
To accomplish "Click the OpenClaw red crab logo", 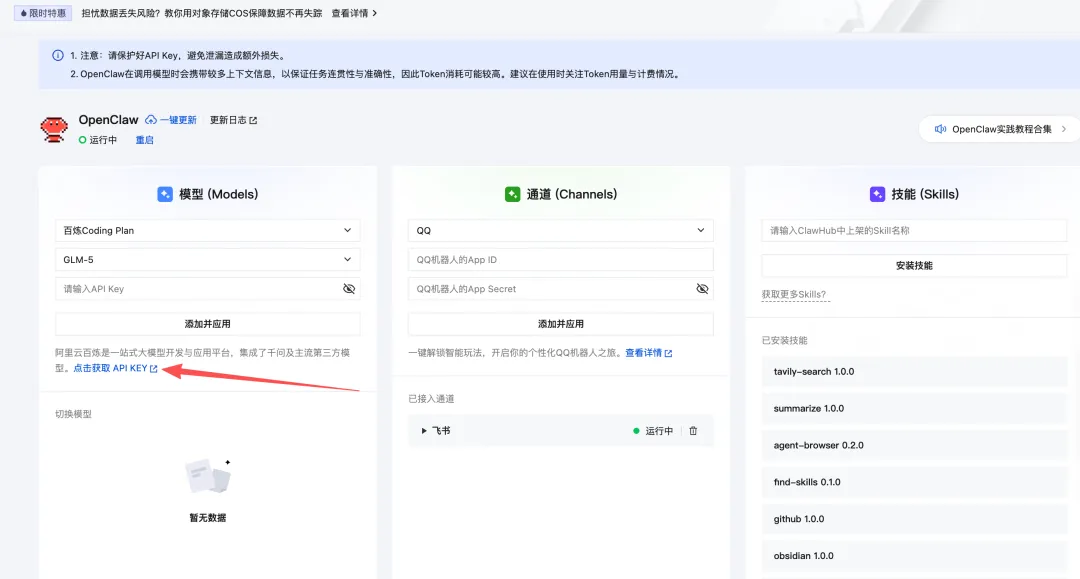I will pos(54,129).
